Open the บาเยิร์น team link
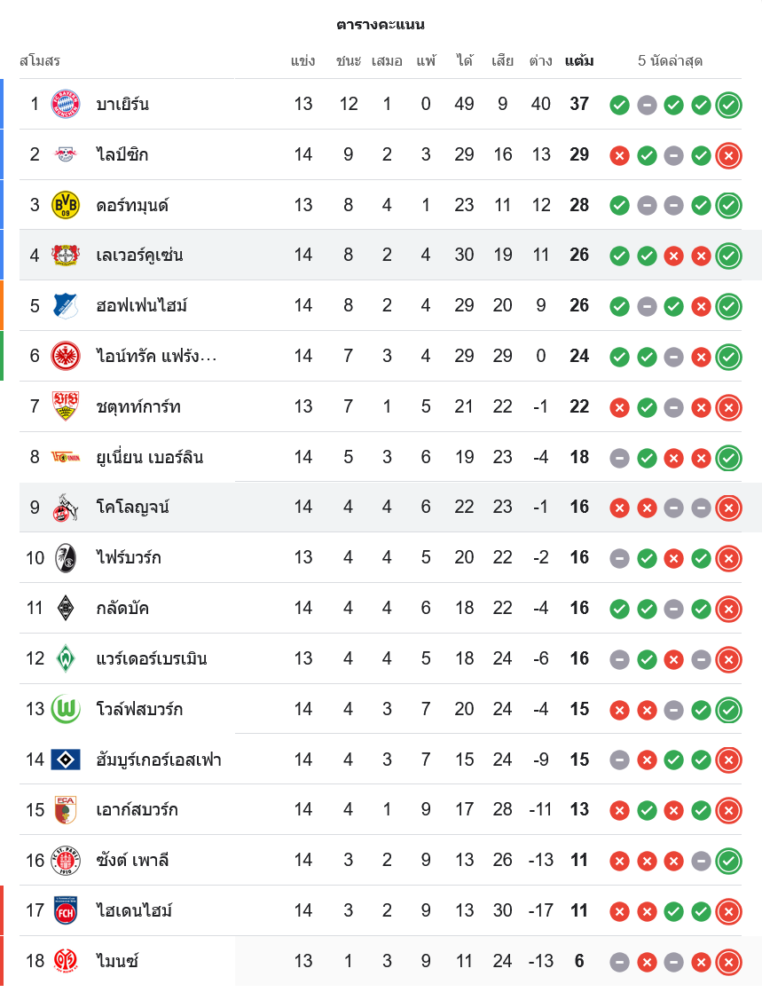Viewport: 762px width, 1000px height. [123, 104]
